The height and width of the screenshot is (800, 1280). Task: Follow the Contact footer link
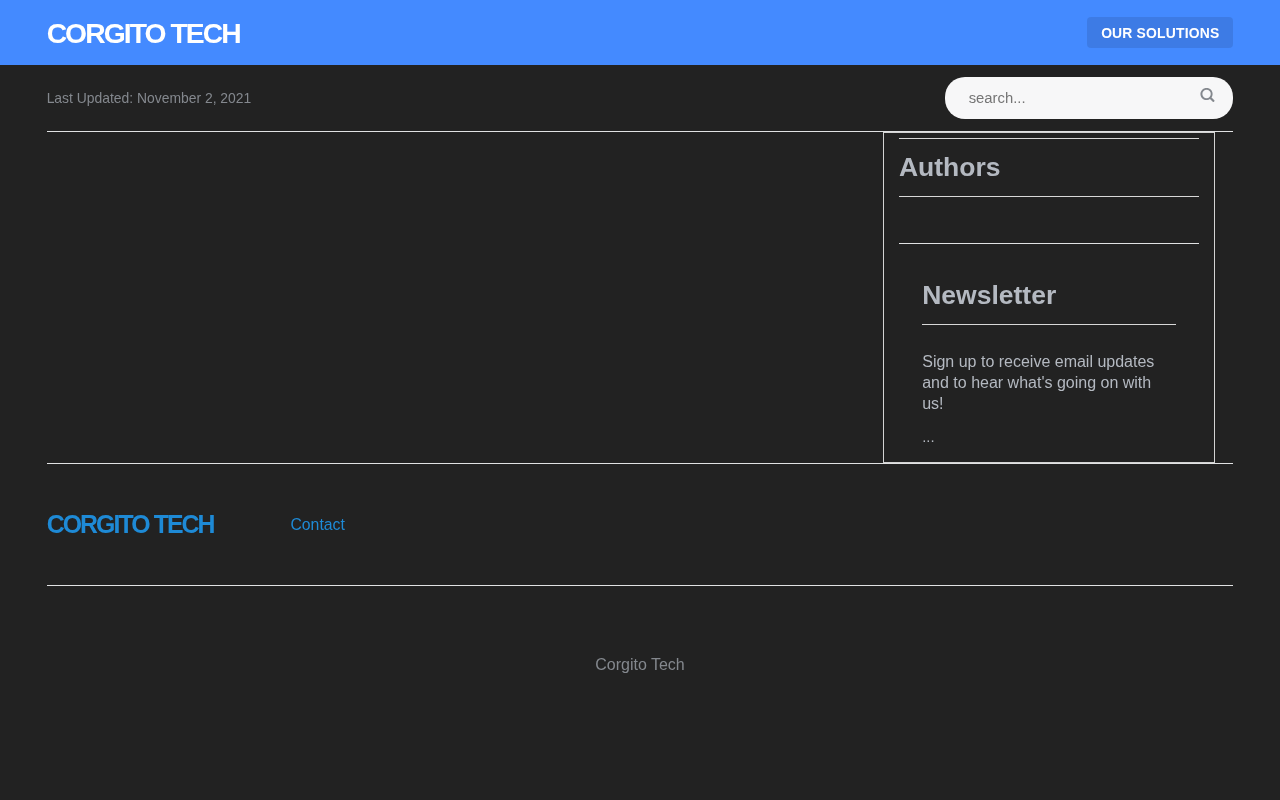click(317, 524)
